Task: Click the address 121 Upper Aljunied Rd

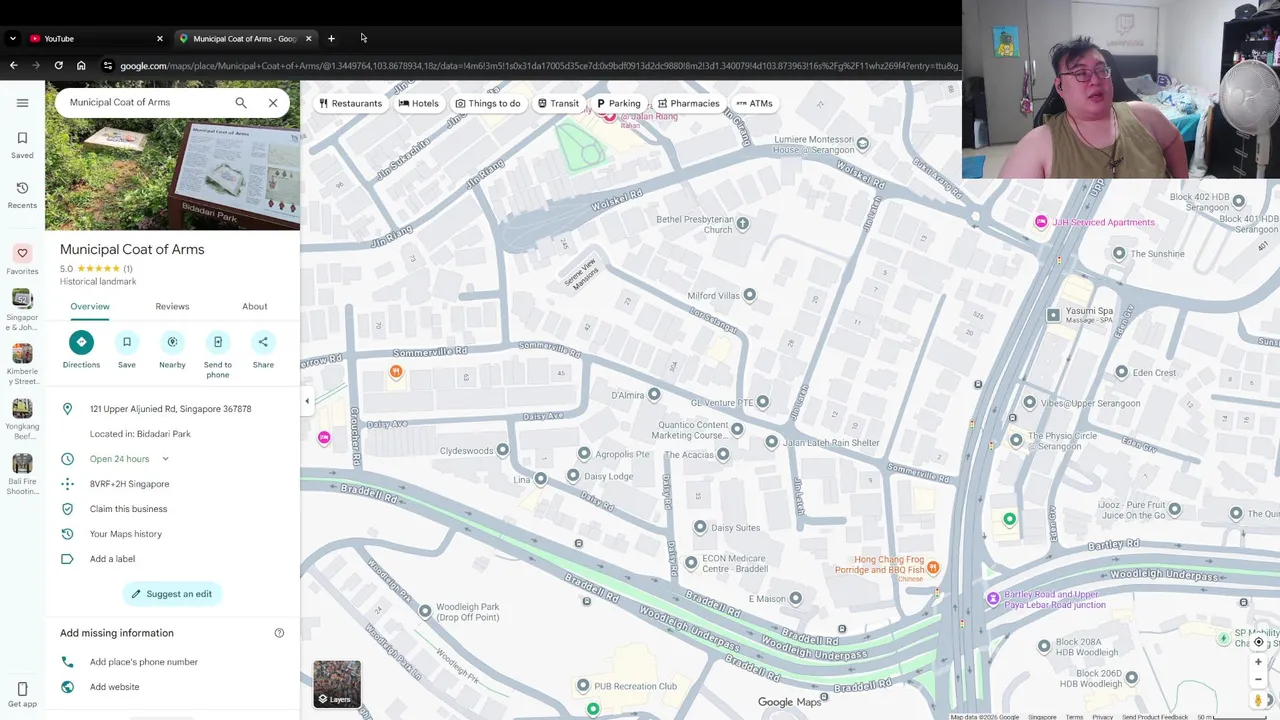Action: pos(170,409)
